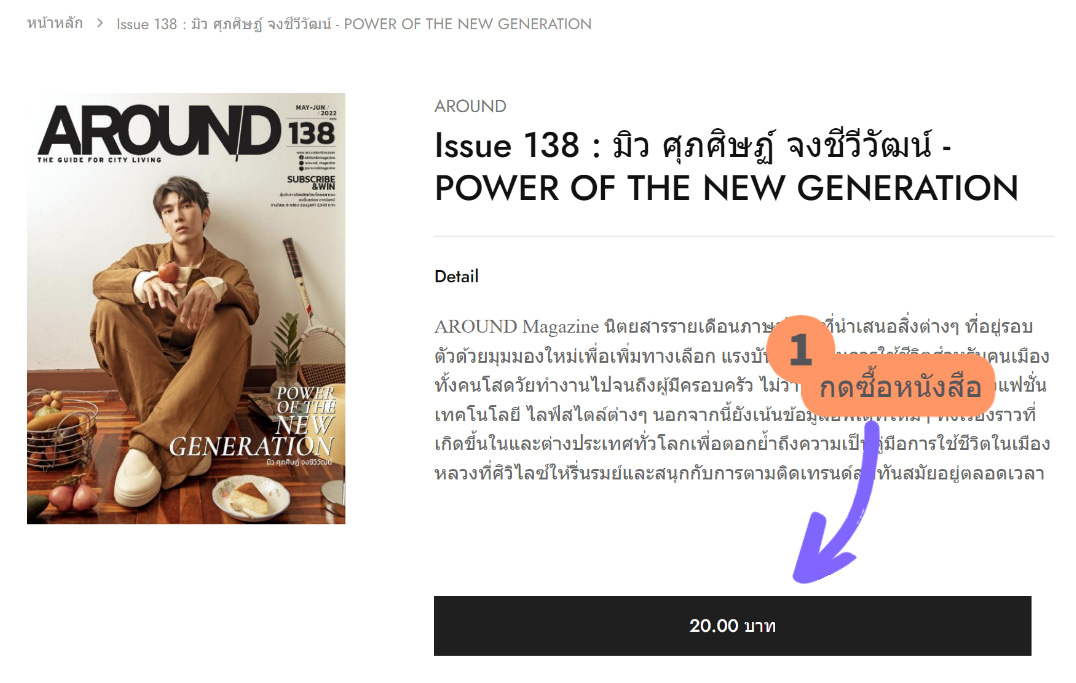The image size is (1076, 683).
Task: Click the MAY-JUN 2022 date on cover
Action: 316,110
